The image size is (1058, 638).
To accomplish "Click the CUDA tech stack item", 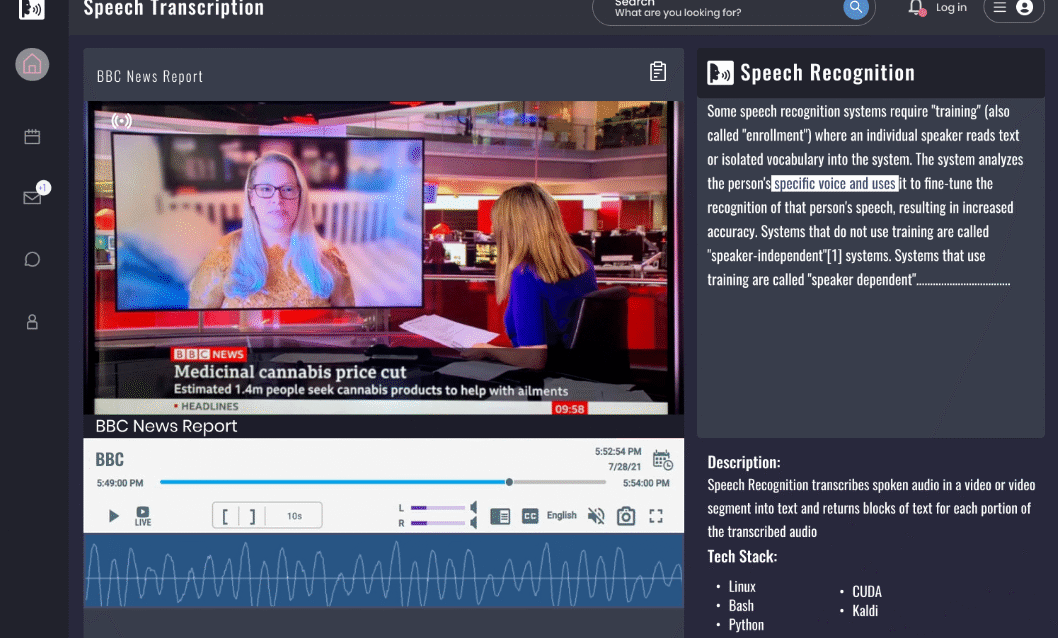I will [x=867, y=591].
